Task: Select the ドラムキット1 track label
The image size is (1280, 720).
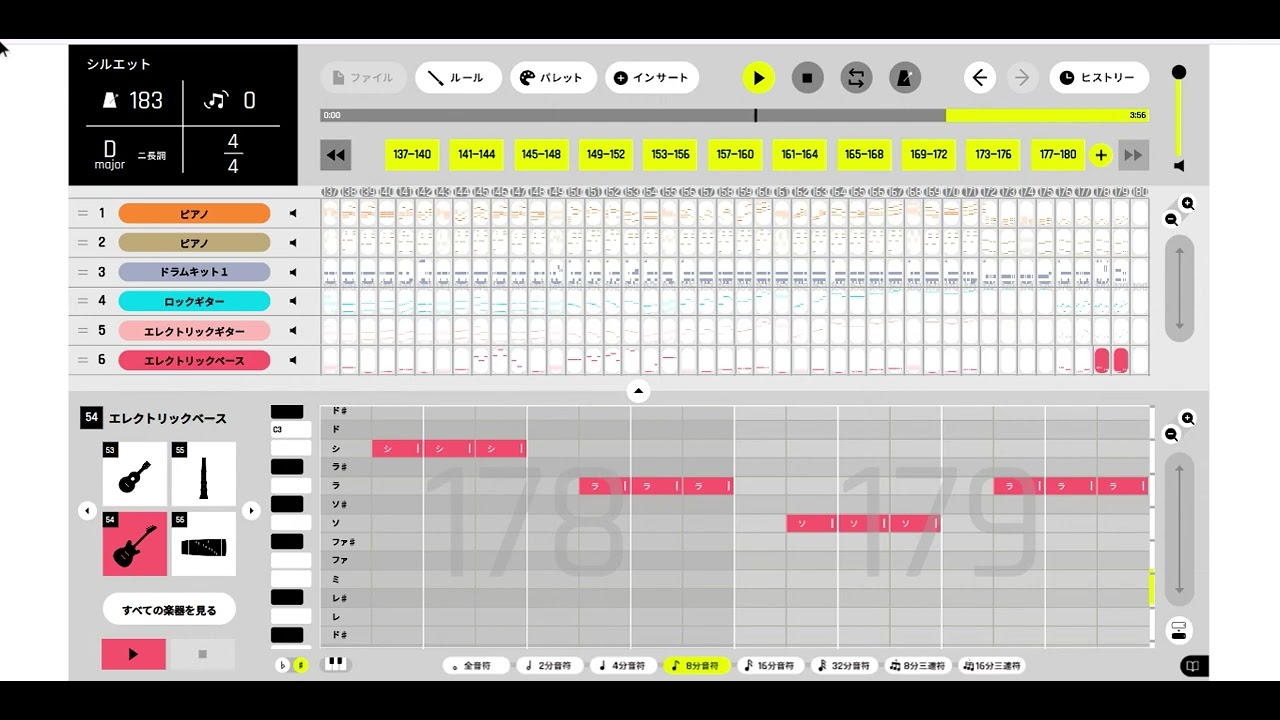Action: [x=194, y=272]
